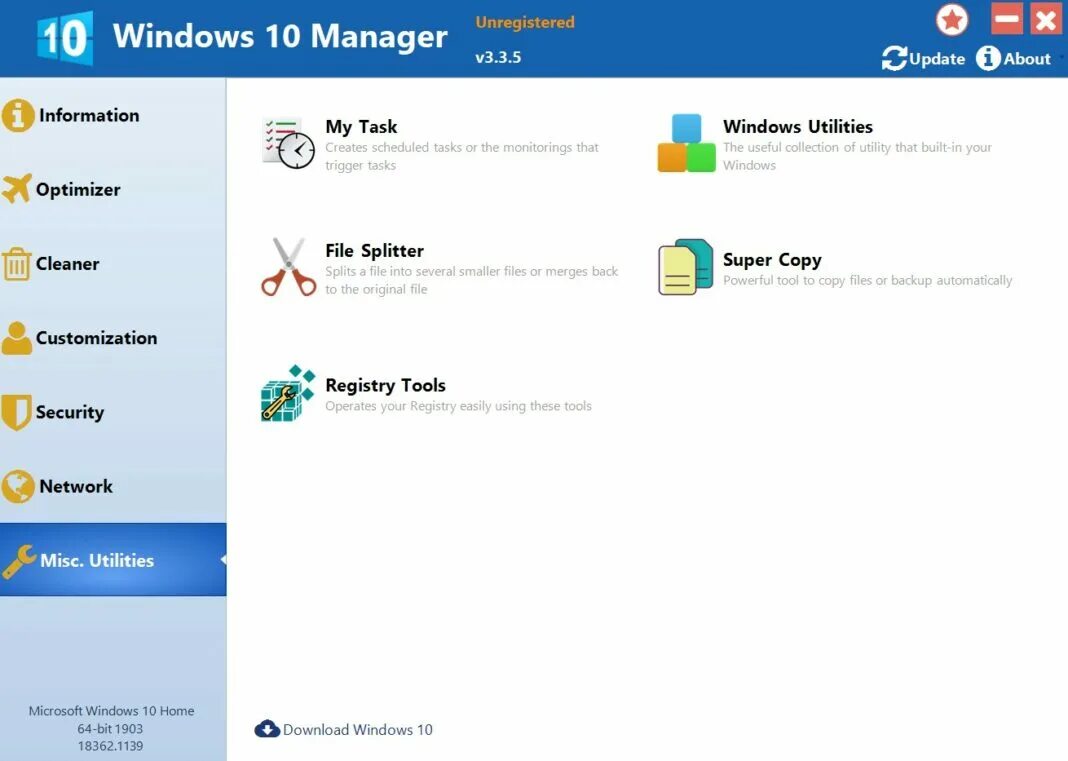Launch Super Copy documents icon
Screen dimensions: 1068x761
pos(685,266)
